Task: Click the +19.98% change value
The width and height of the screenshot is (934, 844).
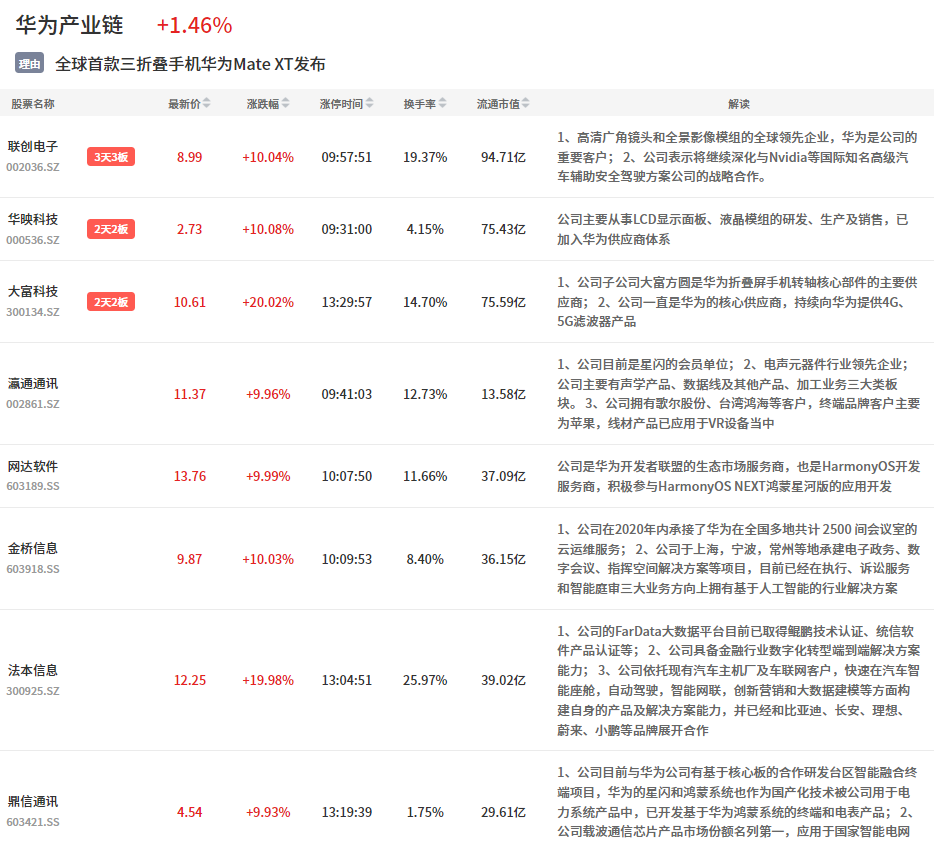Action: [267, 680]
